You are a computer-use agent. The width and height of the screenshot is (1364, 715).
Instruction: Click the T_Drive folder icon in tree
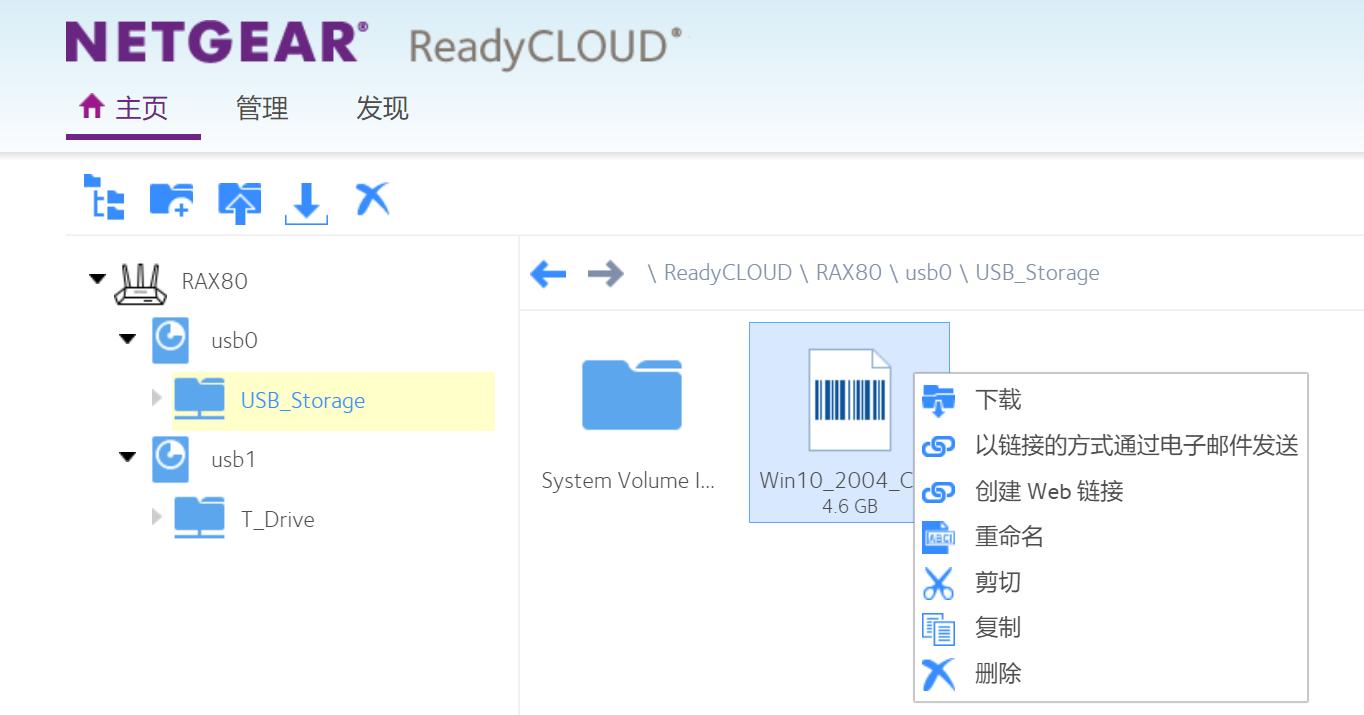[x=199, y=518]
